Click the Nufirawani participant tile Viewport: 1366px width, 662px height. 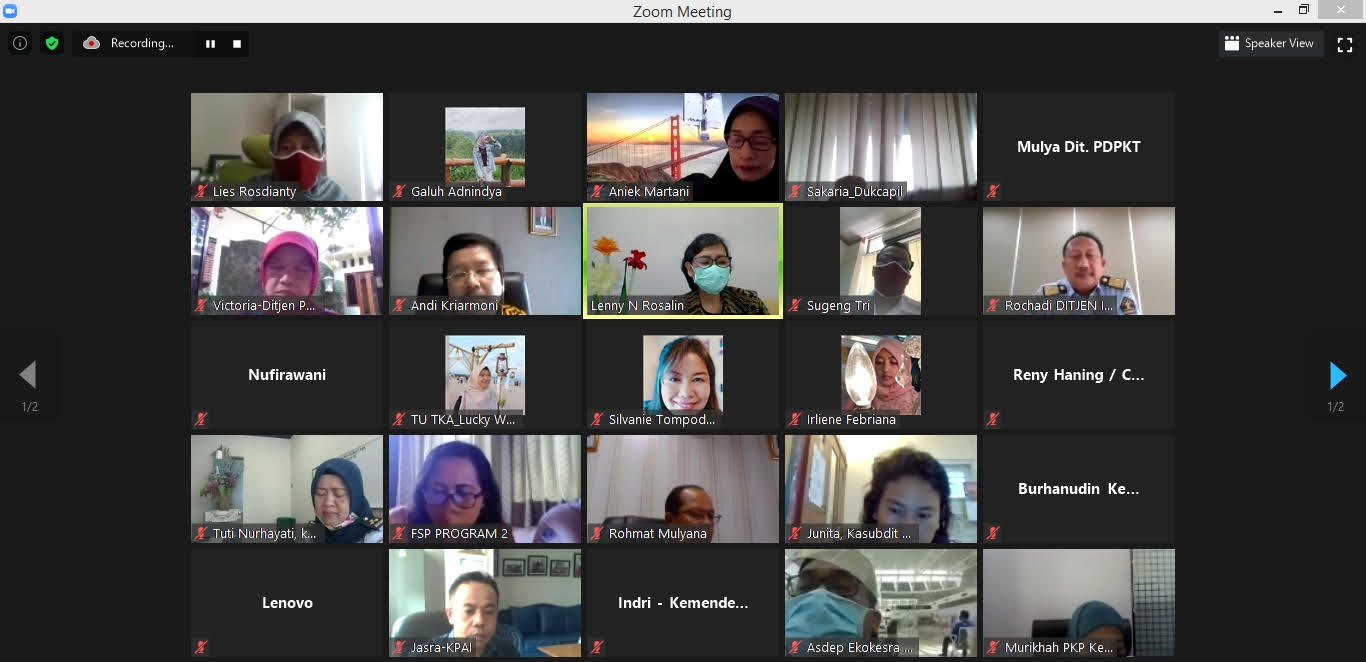point(287,375)
